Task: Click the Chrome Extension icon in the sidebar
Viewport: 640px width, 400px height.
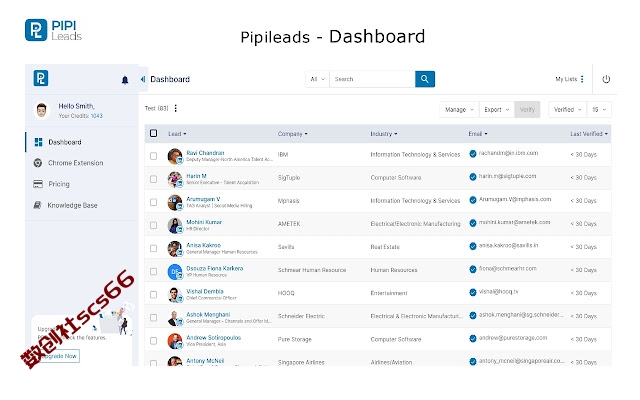Action: (x=38, y=163)
